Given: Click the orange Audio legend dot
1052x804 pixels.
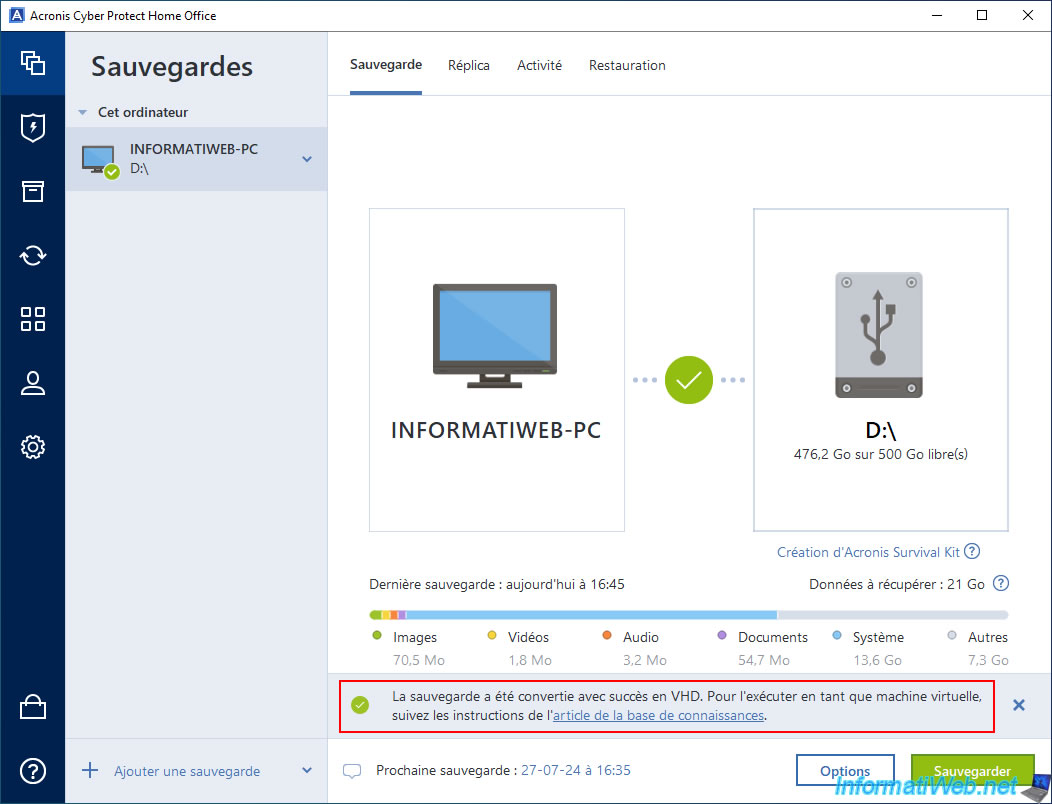Looking at the screenshot, I should (607, 635).
